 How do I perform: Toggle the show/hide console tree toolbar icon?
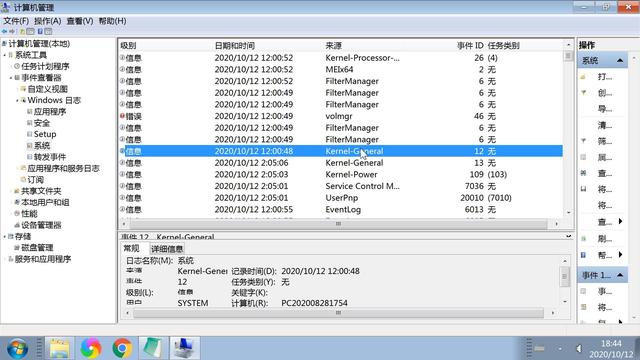coord(30,31)
